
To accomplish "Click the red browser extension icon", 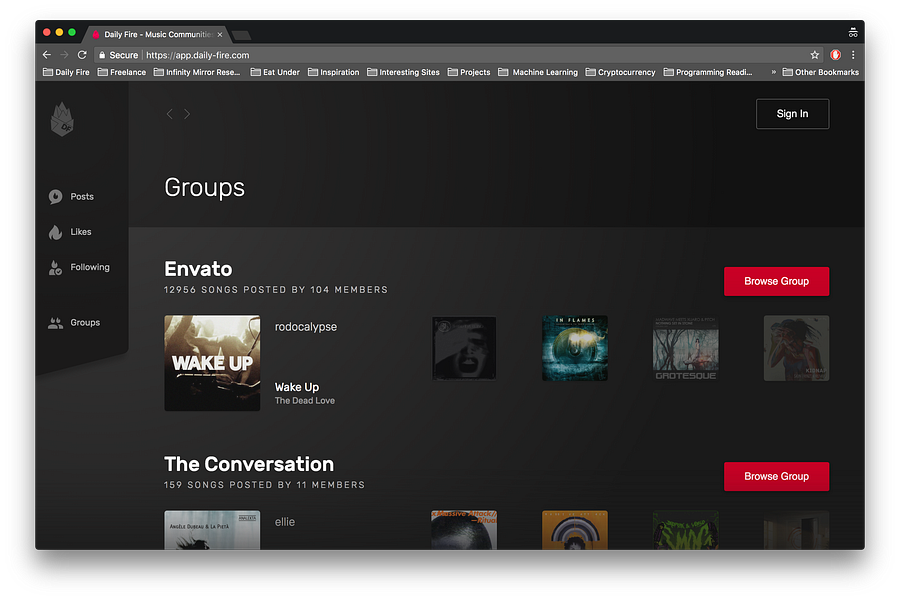I will (x=835, y=55).
